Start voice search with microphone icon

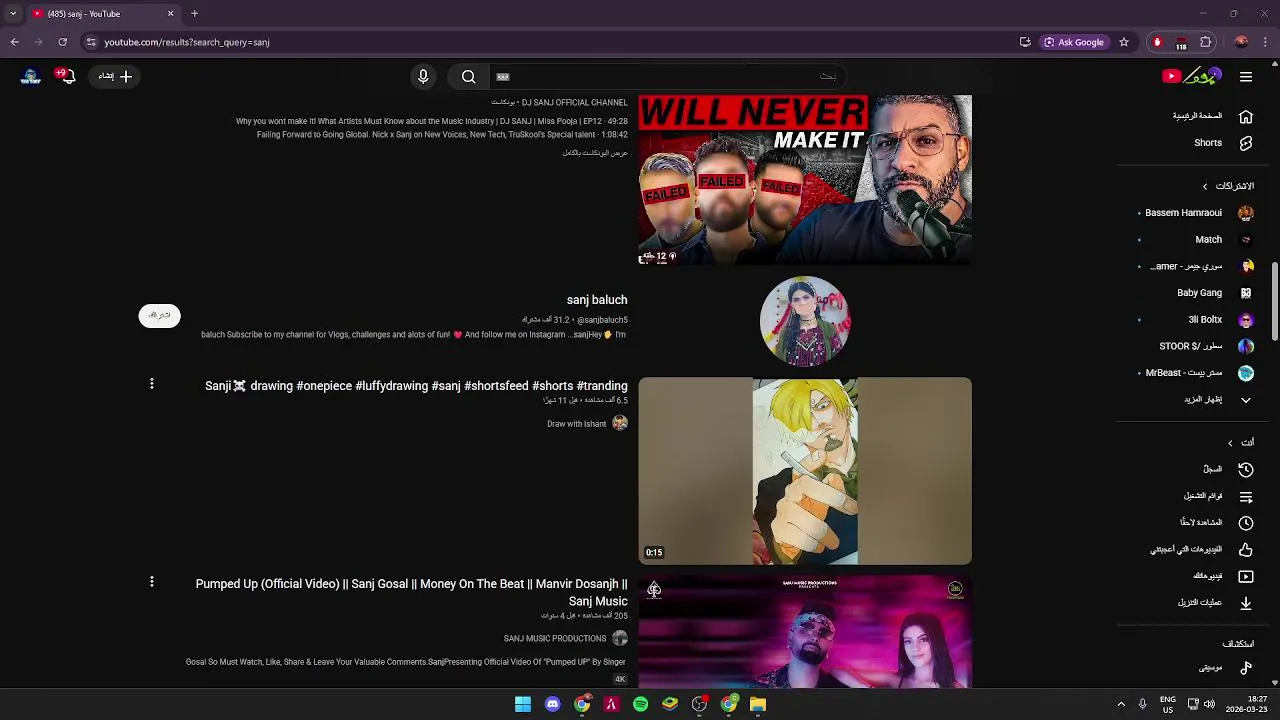(x=423, y=77)
